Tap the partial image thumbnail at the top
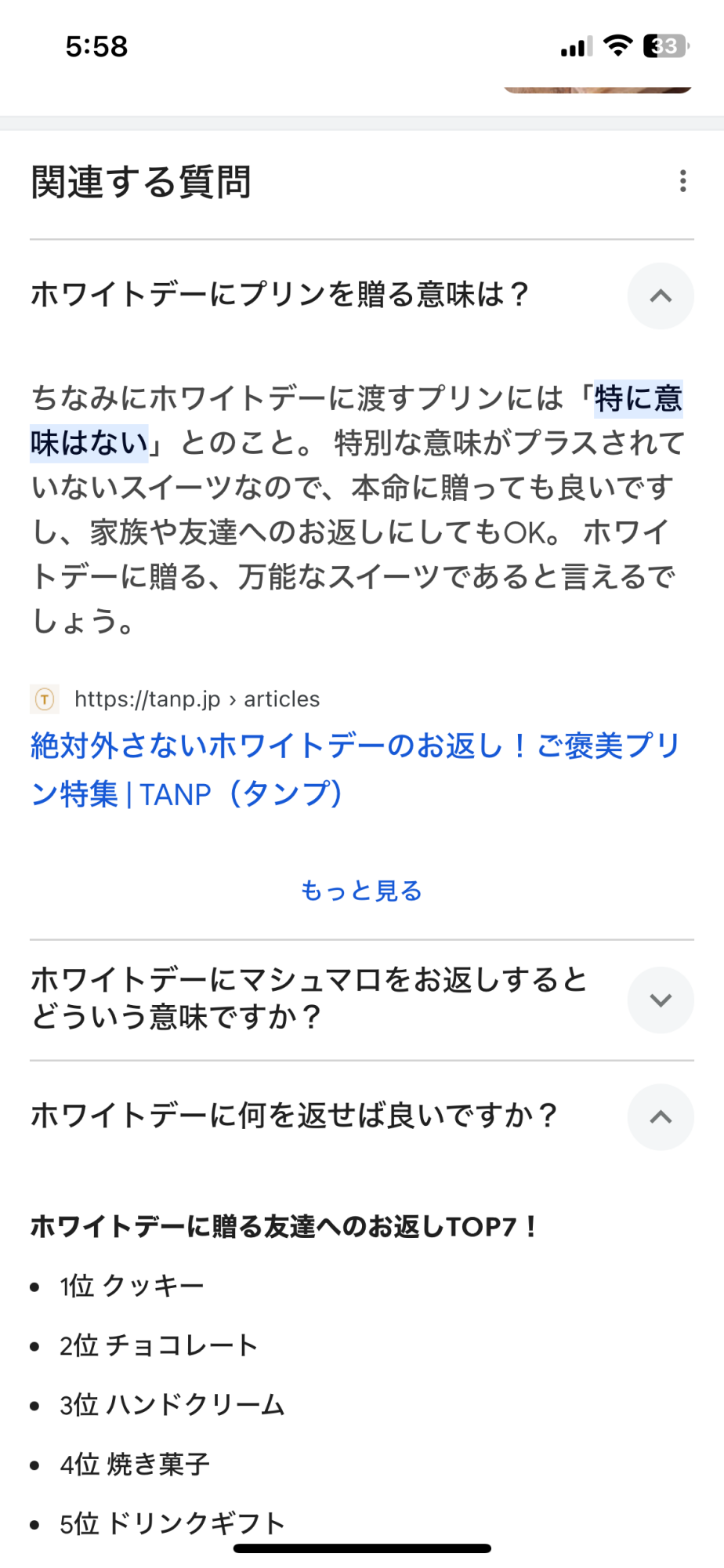This screenshot has height=1568, width=724. (x=597, y=90)
